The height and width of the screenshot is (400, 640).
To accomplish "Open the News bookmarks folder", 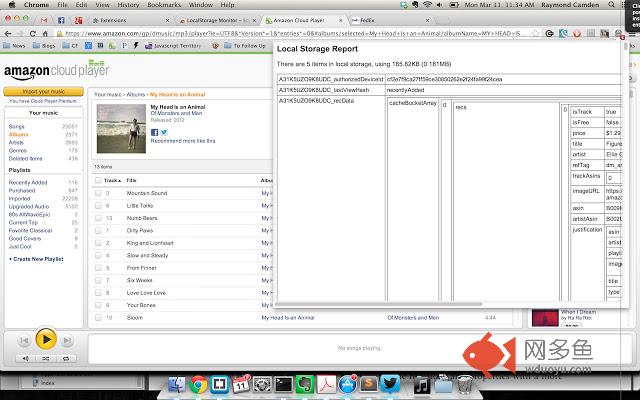I will [x=14, y=46].
